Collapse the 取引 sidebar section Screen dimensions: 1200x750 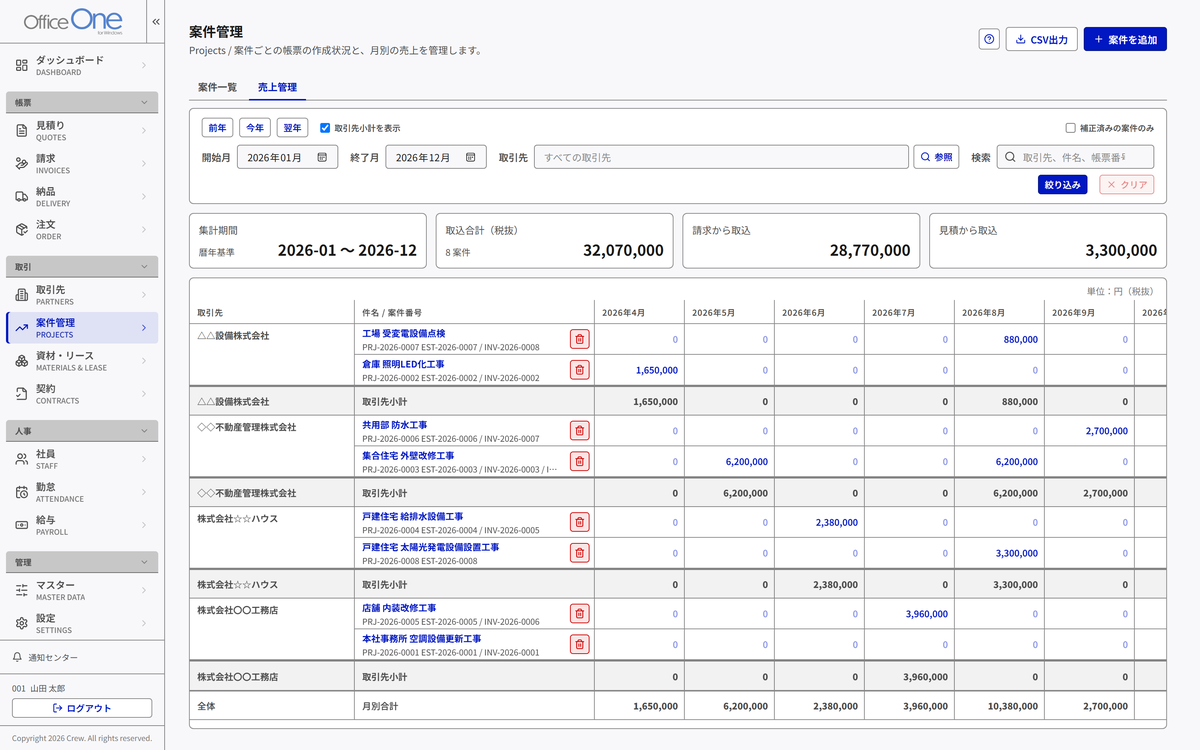click(x=82, y=267)
